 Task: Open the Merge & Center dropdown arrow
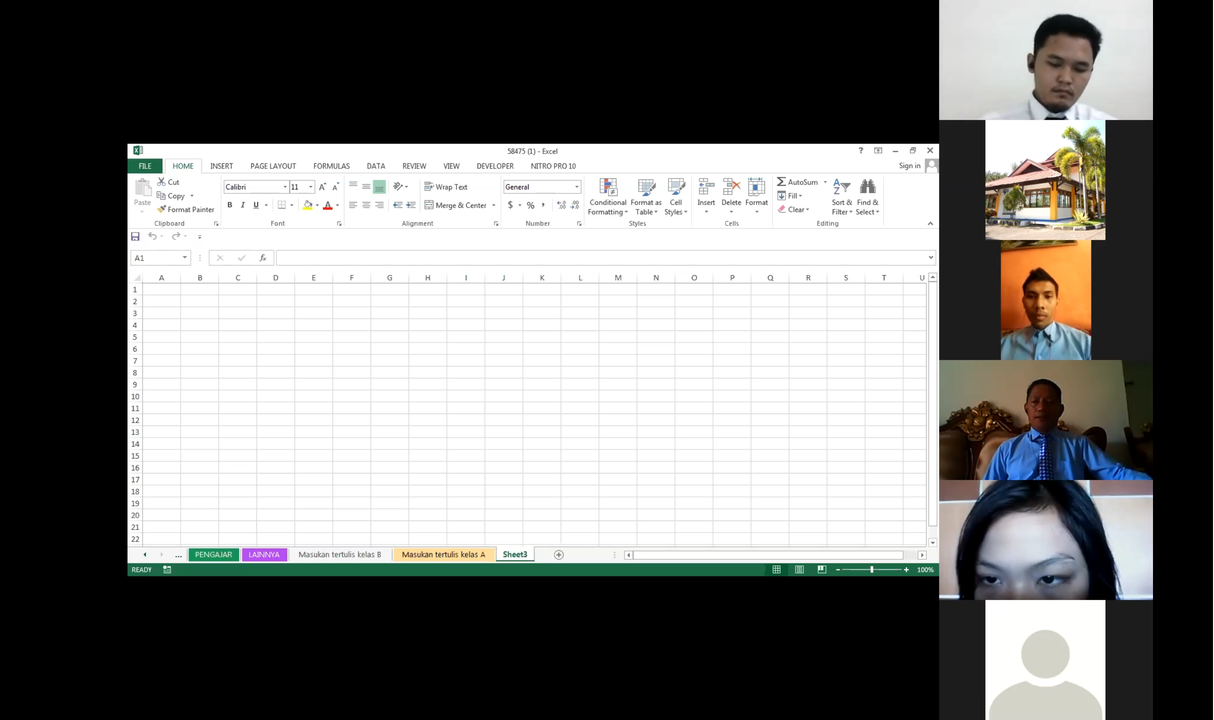click(x=494, y=205)
